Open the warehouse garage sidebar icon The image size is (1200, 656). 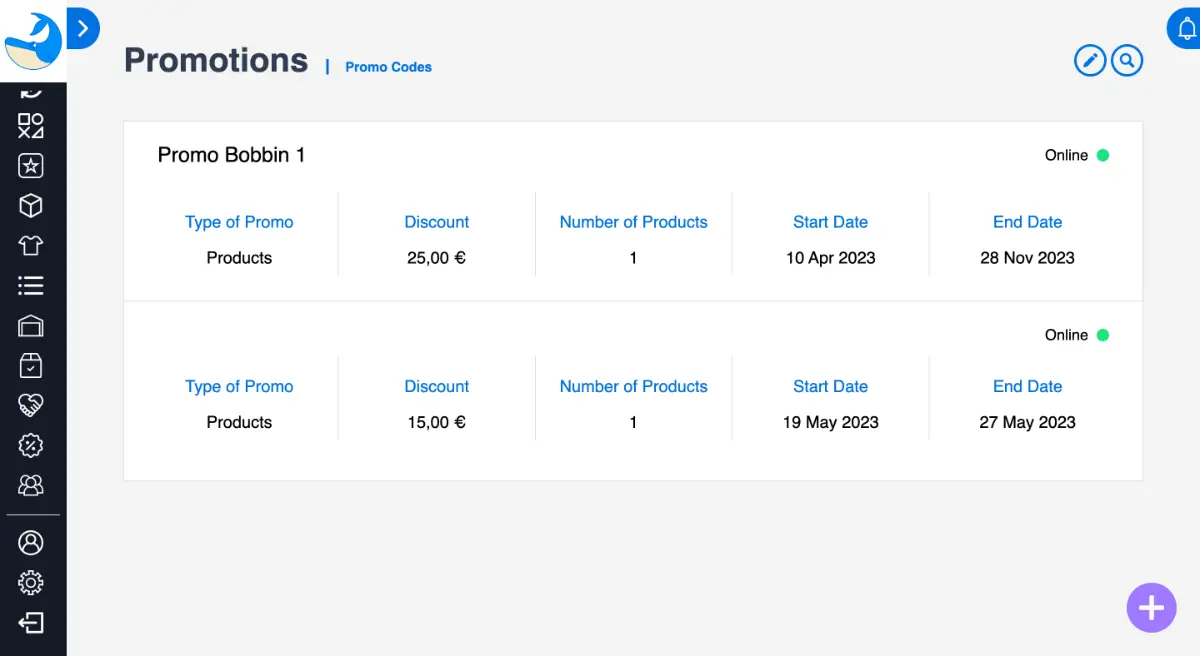click(31, 326)
